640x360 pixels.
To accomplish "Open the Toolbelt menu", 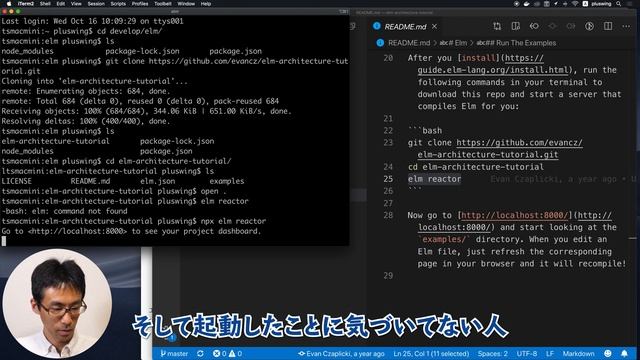I will (162, 4).
